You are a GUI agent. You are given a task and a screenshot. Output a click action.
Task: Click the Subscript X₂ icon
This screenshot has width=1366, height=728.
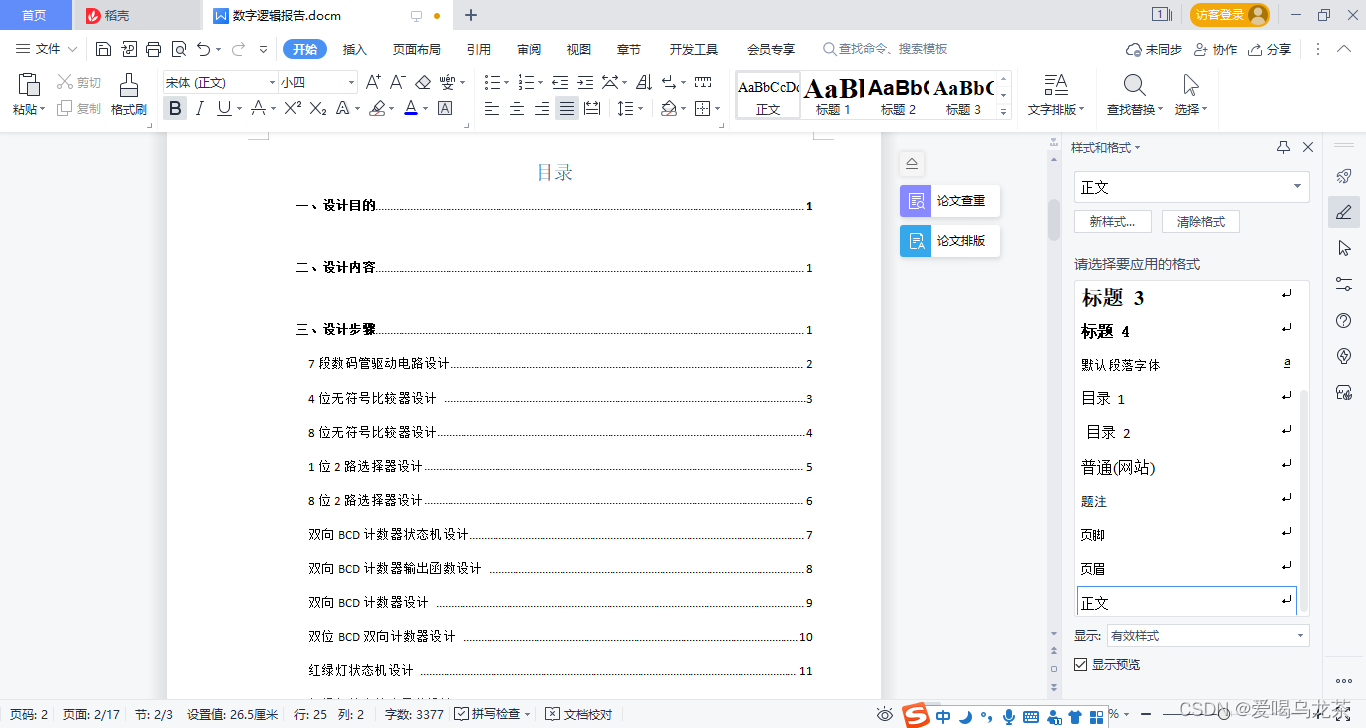click(x=318, y=108)
